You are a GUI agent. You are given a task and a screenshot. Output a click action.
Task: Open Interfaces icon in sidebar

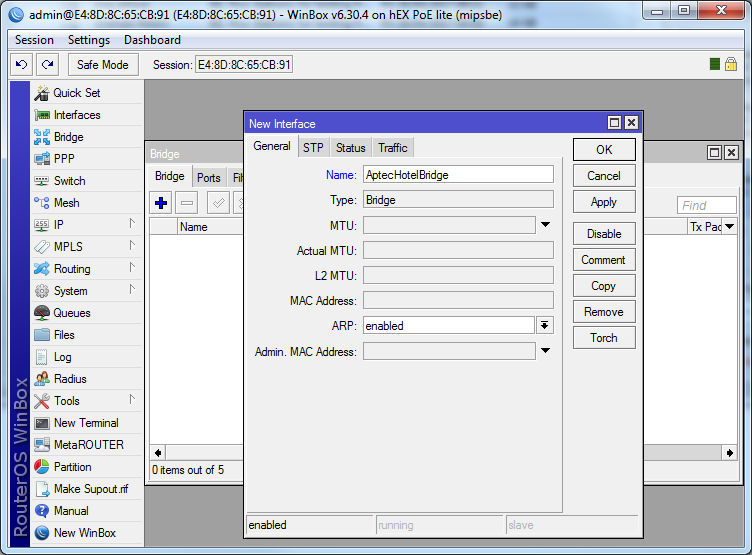42,115
